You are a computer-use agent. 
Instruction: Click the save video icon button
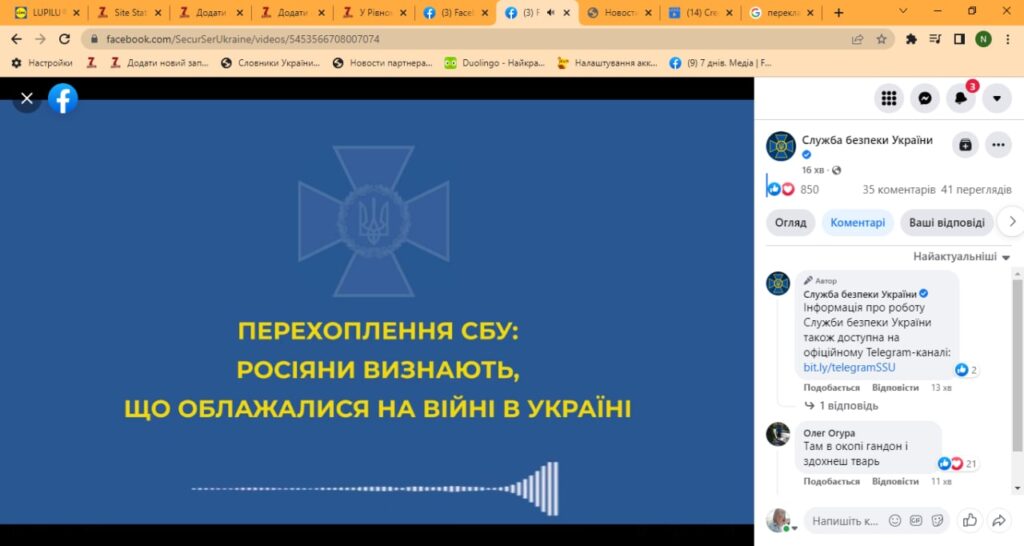click(964, 145)
